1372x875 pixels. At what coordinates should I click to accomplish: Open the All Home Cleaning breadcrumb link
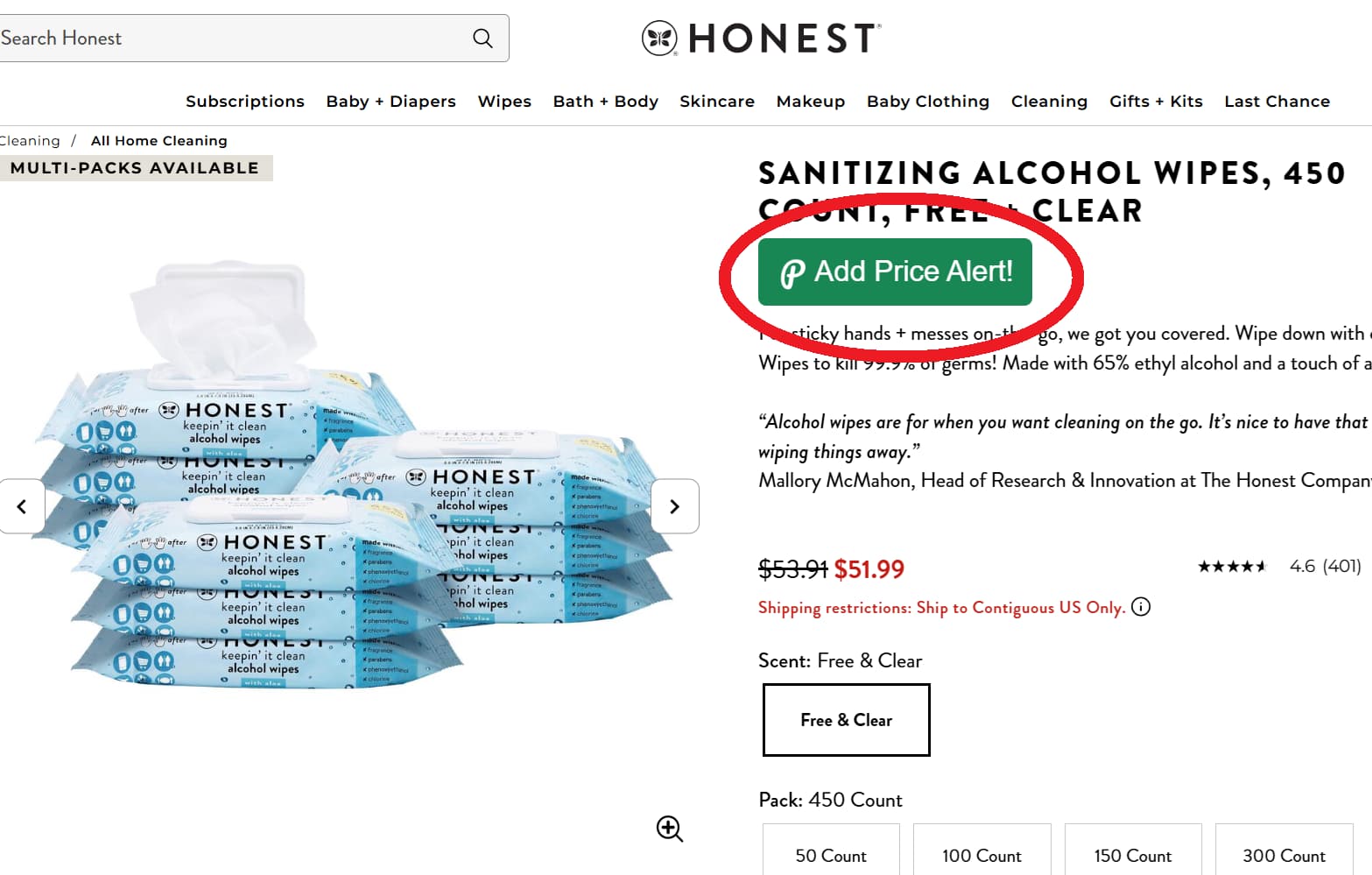158,140
